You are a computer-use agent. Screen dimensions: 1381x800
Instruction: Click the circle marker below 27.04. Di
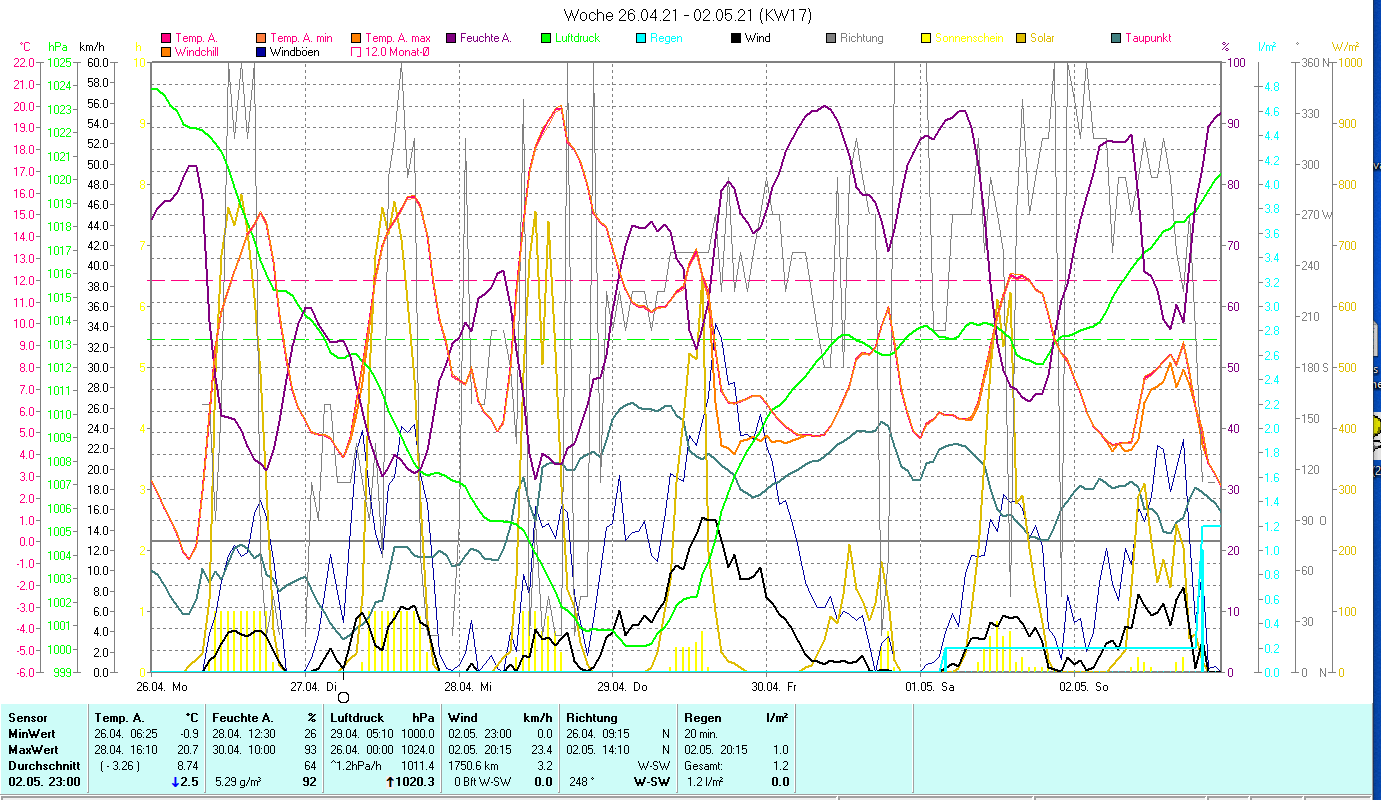point(343,697)
